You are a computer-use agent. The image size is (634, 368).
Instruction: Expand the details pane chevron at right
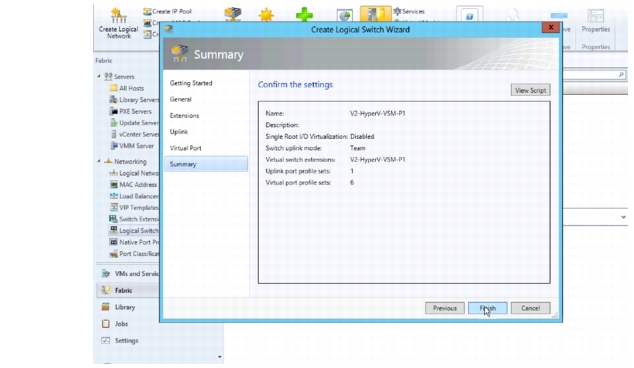(x=623, y=217)
